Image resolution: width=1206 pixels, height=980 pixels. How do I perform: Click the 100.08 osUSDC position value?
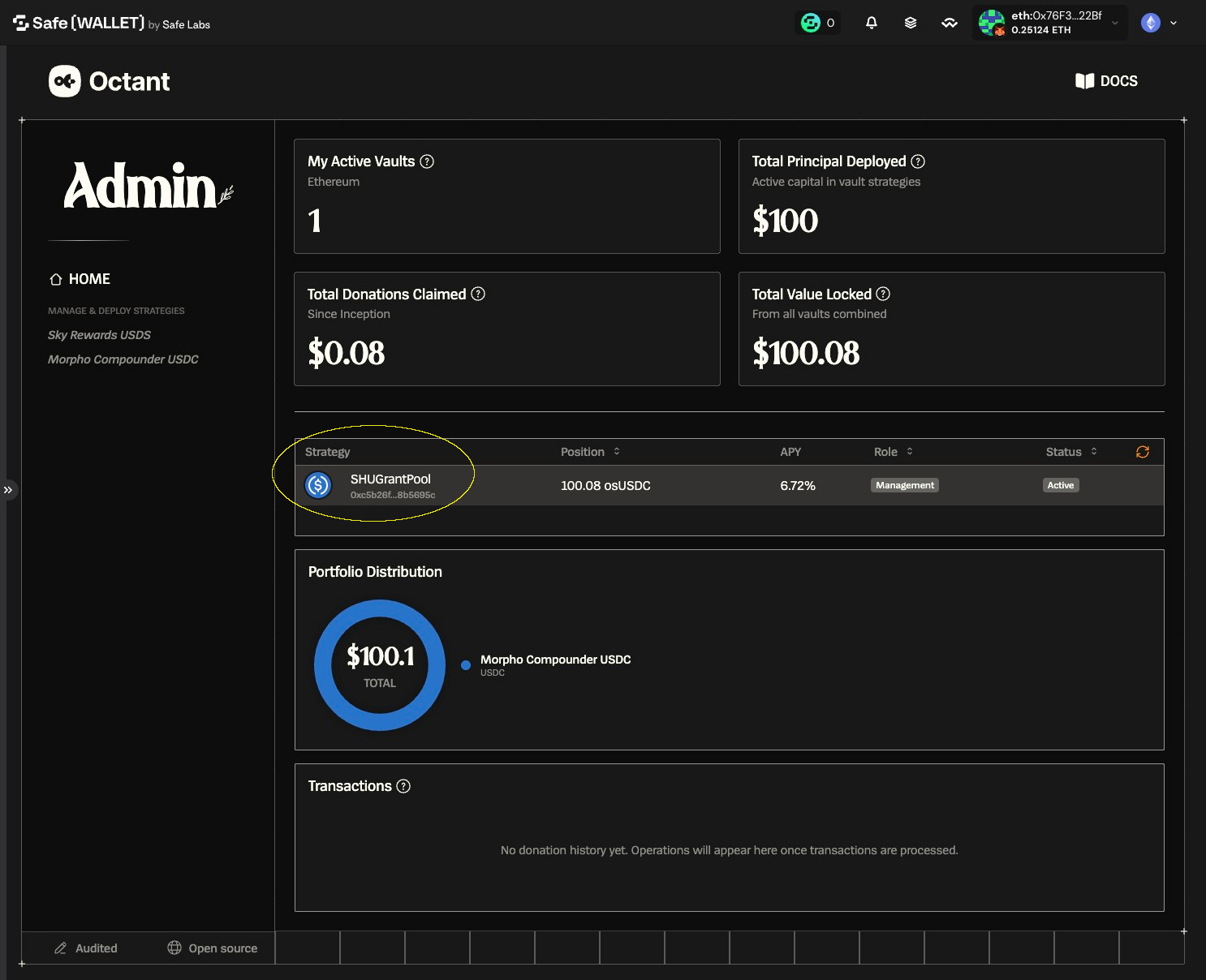click(605, 485)
